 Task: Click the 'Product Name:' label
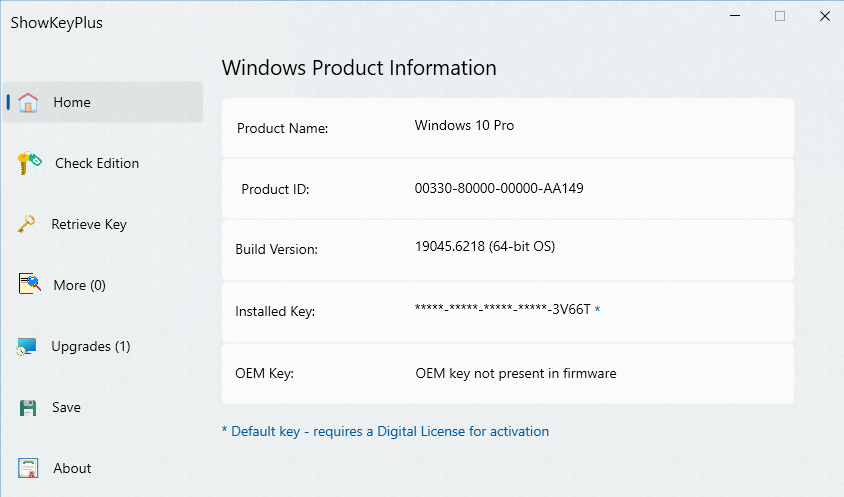coord(283,128)
